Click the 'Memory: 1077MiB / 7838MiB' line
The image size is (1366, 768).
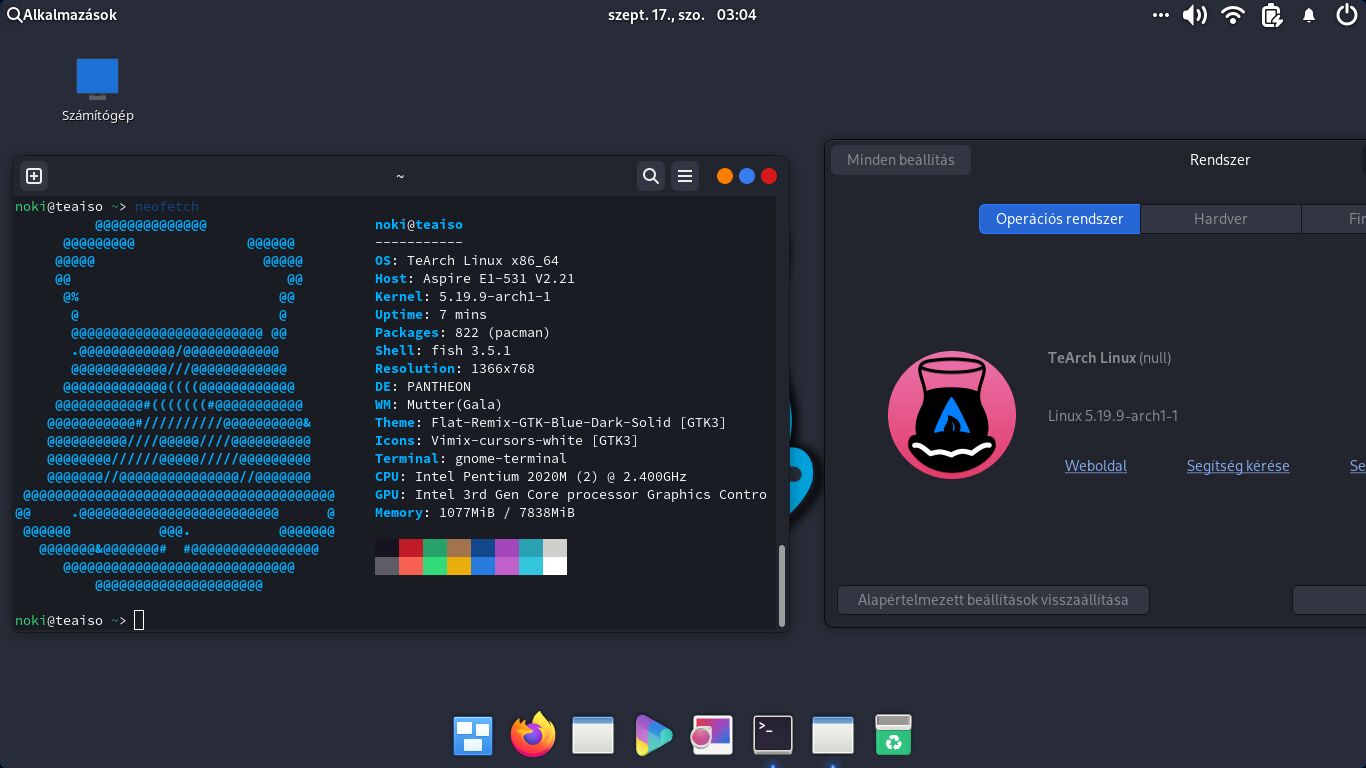(x=475, y=512)
